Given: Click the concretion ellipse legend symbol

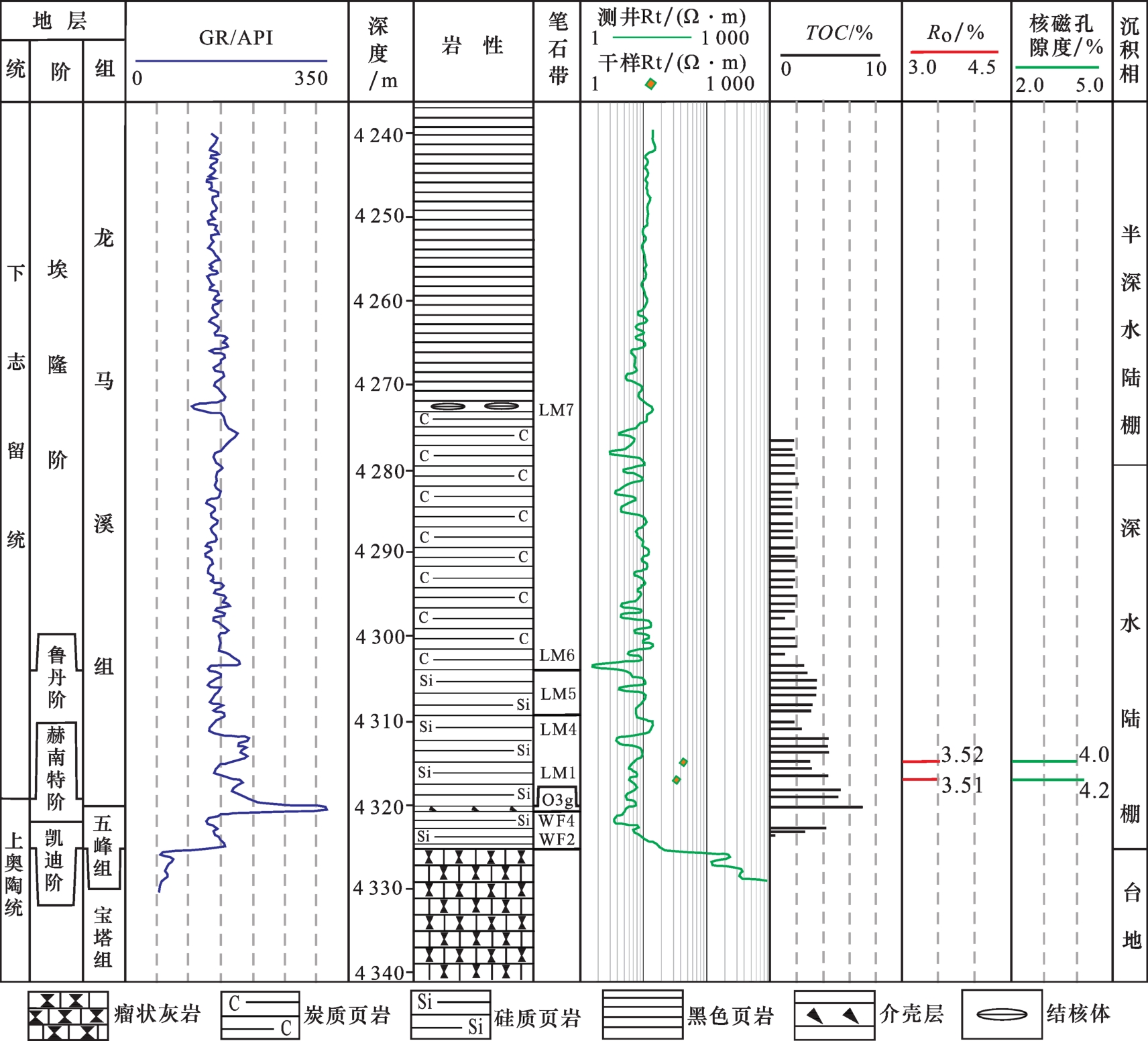Looking at the screenshot, I should coord(1002,1014).
